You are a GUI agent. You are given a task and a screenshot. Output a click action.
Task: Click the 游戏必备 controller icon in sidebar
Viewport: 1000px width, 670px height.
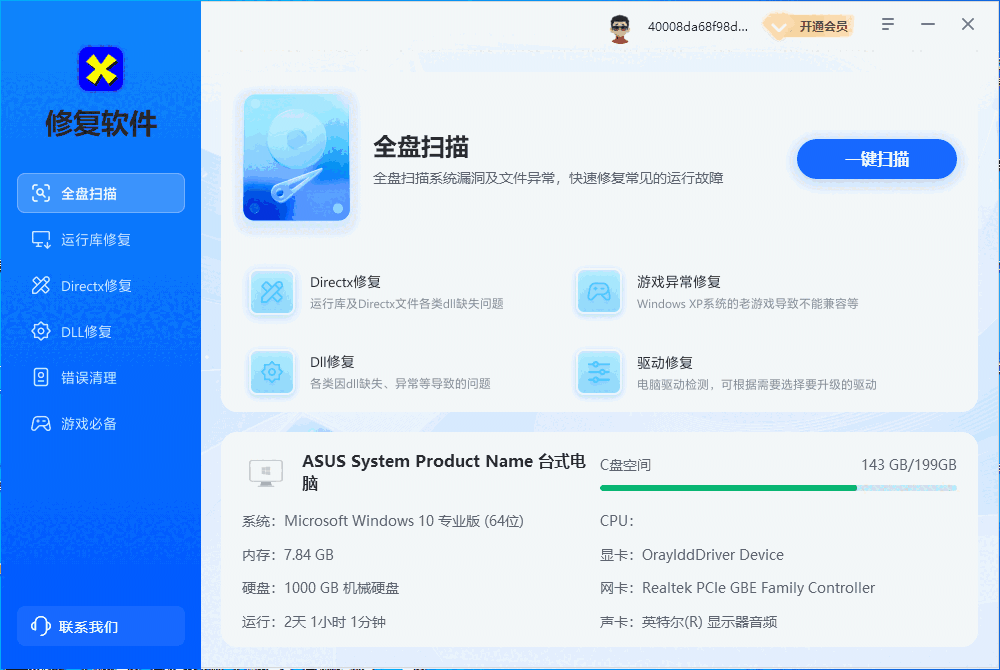coord(38,423)
